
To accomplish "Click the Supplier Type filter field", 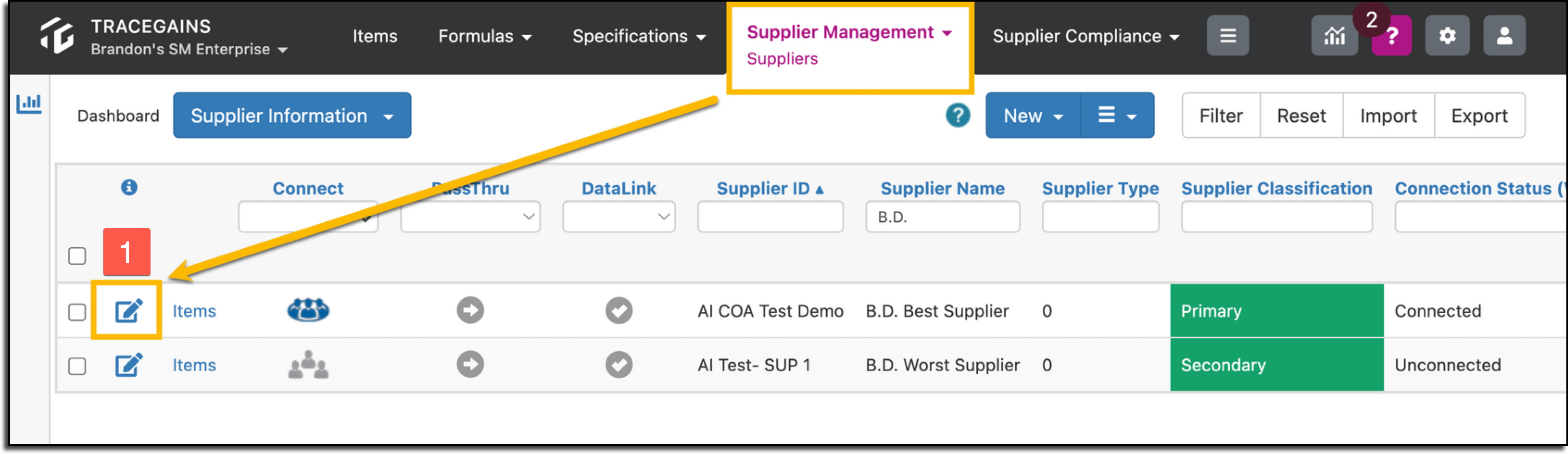I will 1100,216.
